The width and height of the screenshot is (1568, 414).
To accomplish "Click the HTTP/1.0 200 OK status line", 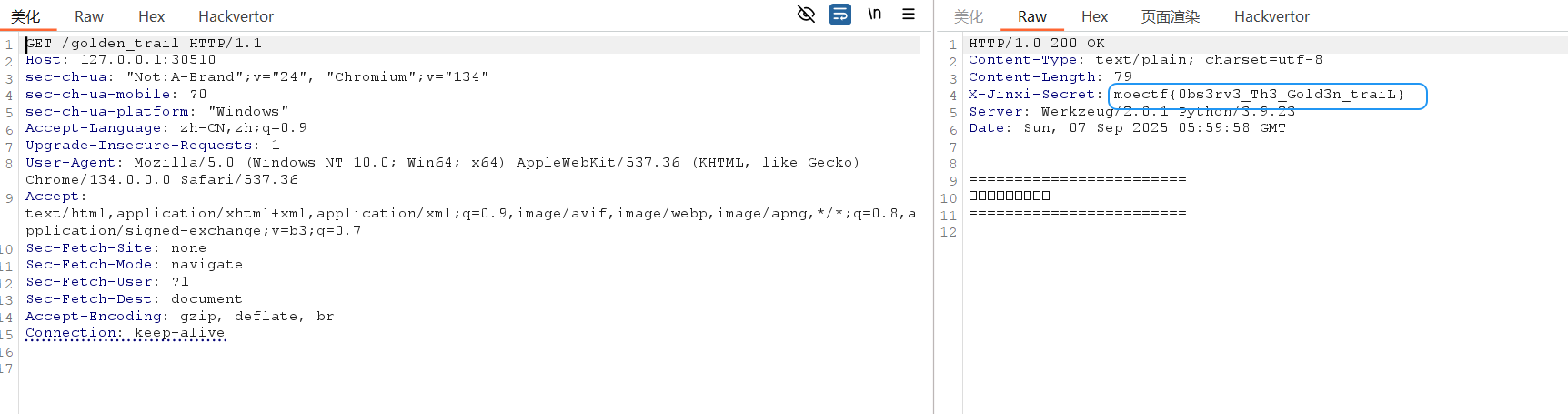I will pos(1037,43).
